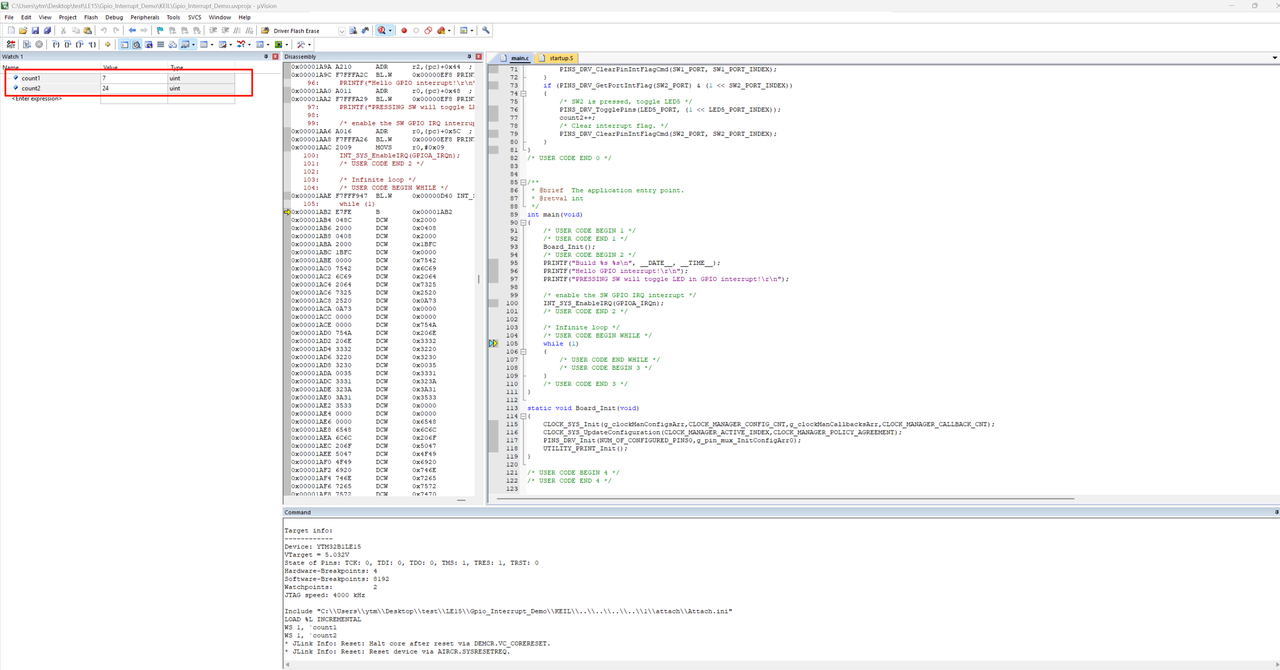Collapse the while block at line 106
This screenshot has height=670, width=1280.
pyautogui.click(x=523, y=351)
